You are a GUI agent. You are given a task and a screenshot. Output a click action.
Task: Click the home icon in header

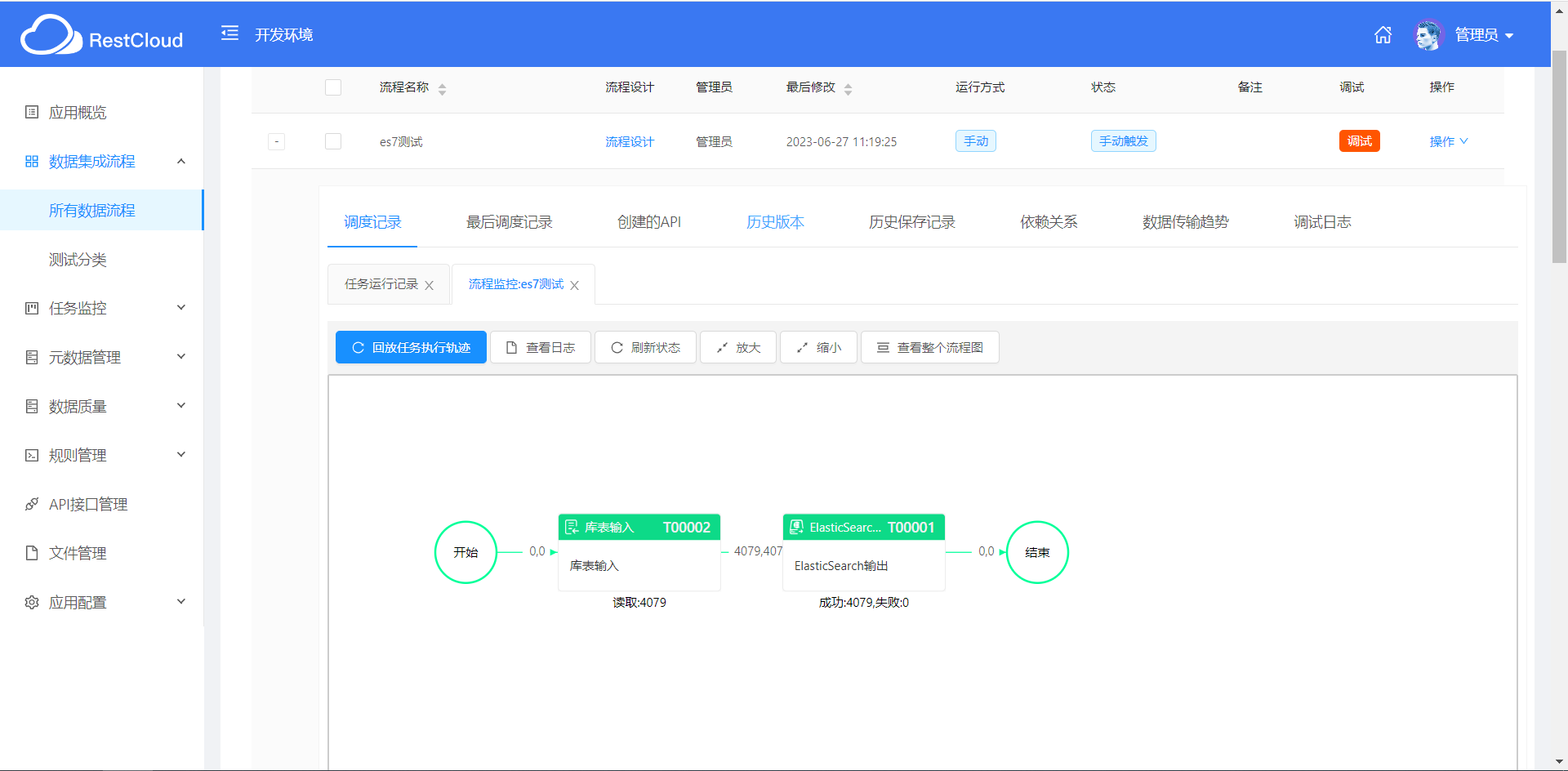pos(1383,35)
